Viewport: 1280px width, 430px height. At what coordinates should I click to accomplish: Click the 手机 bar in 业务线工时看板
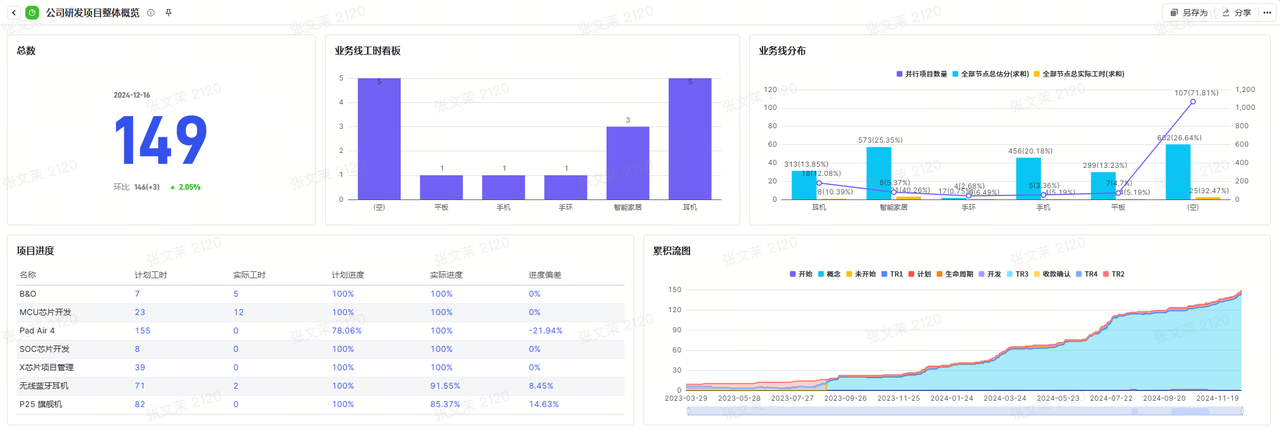[503, 187]
